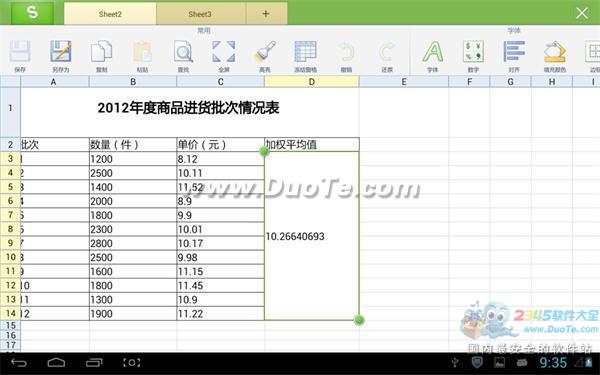600x375 pixels.
Task: Select column H header
Action: pos(552,82)
